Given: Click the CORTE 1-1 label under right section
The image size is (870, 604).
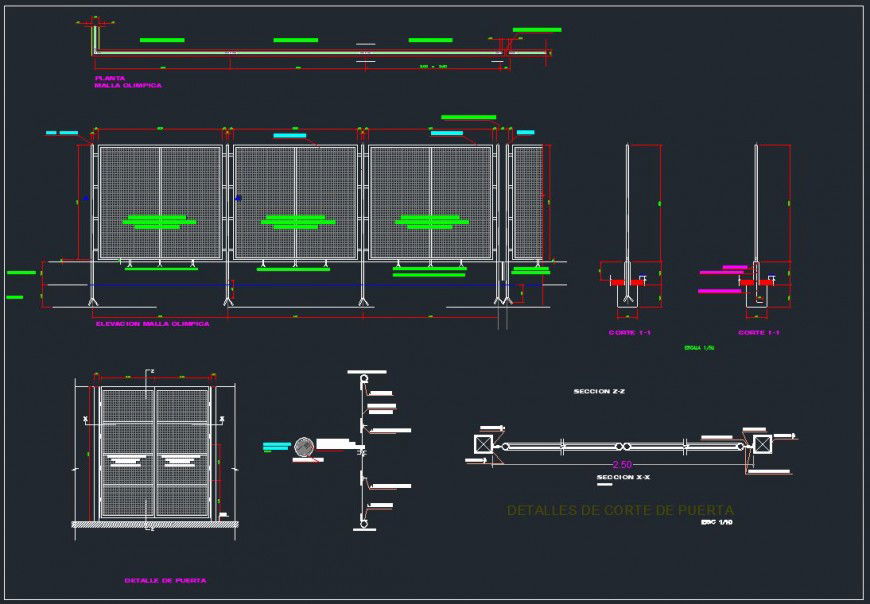Looking at the screenshot, I should coord(758,332).
